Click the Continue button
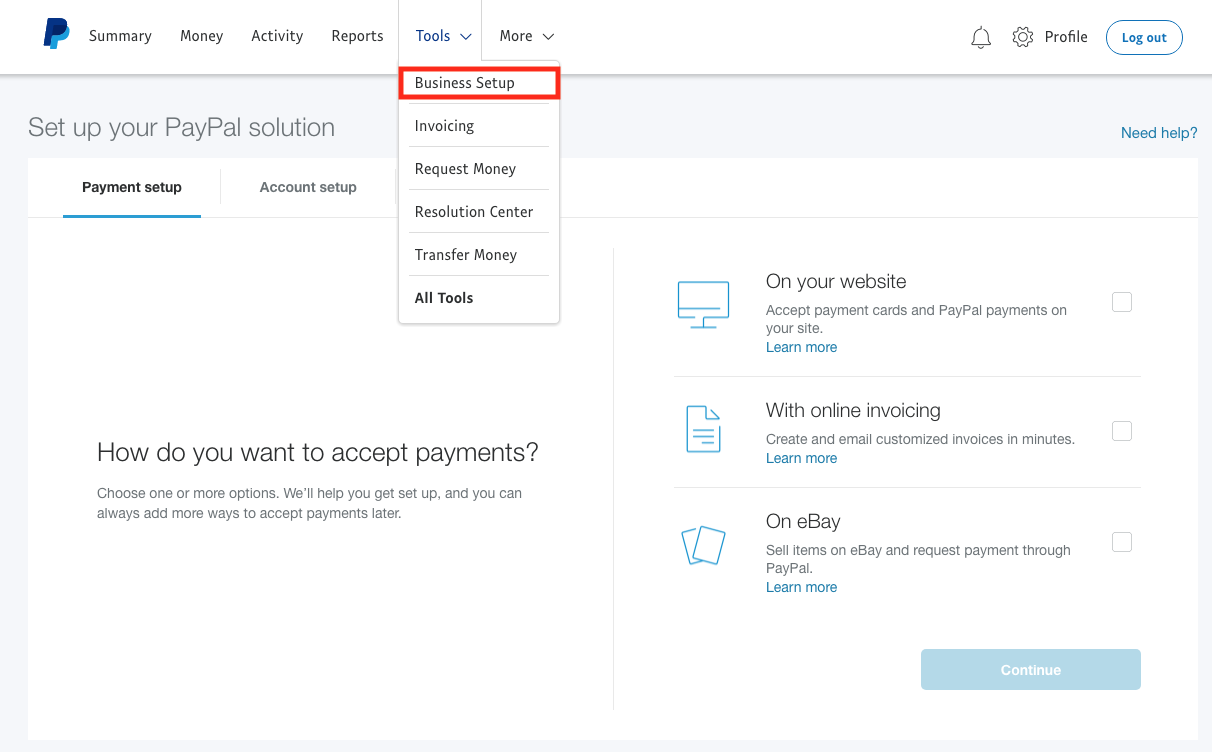 [1031, 670]
